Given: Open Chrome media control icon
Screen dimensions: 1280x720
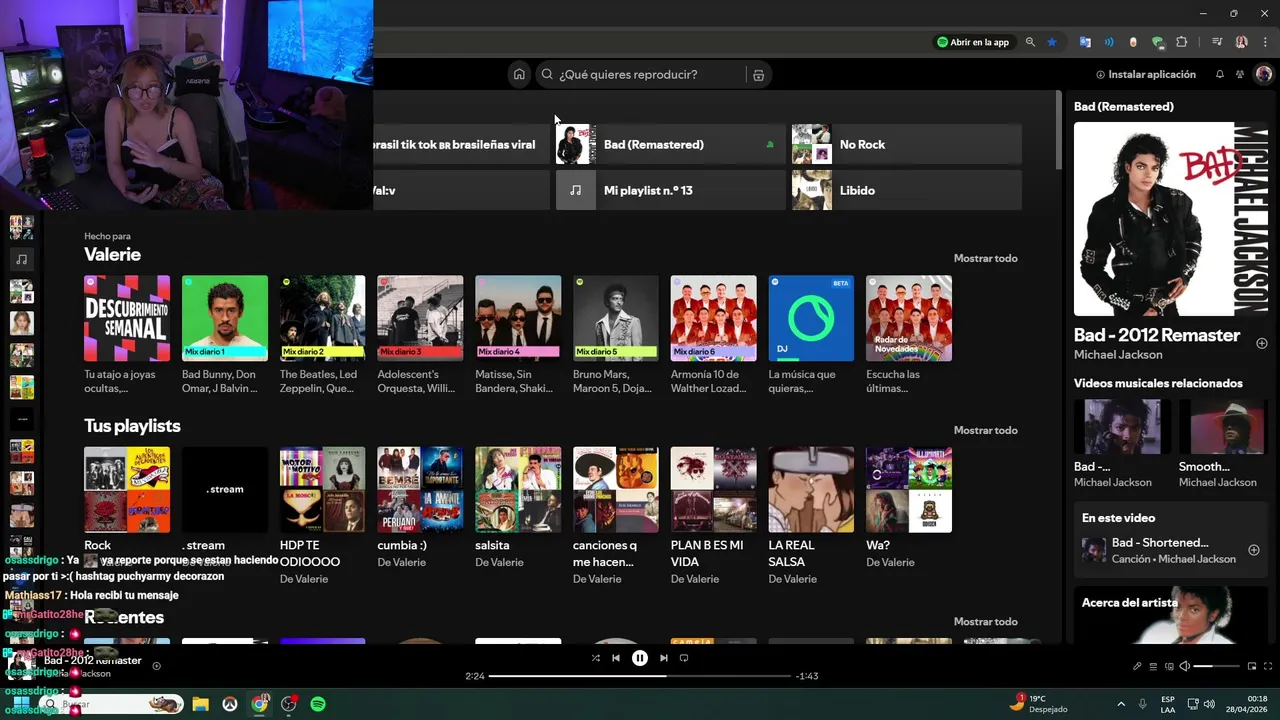Looking at the screenshot, I should point(1217,42).
